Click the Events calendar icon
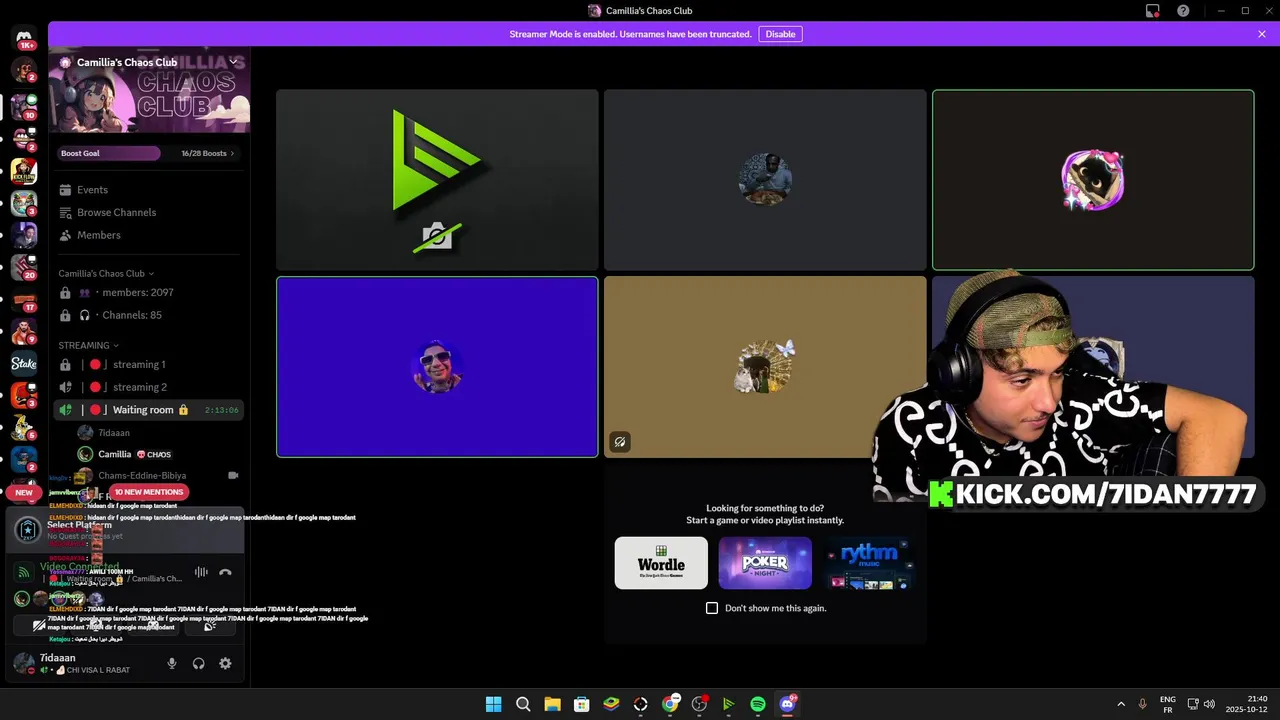 (x=65, y=190)
